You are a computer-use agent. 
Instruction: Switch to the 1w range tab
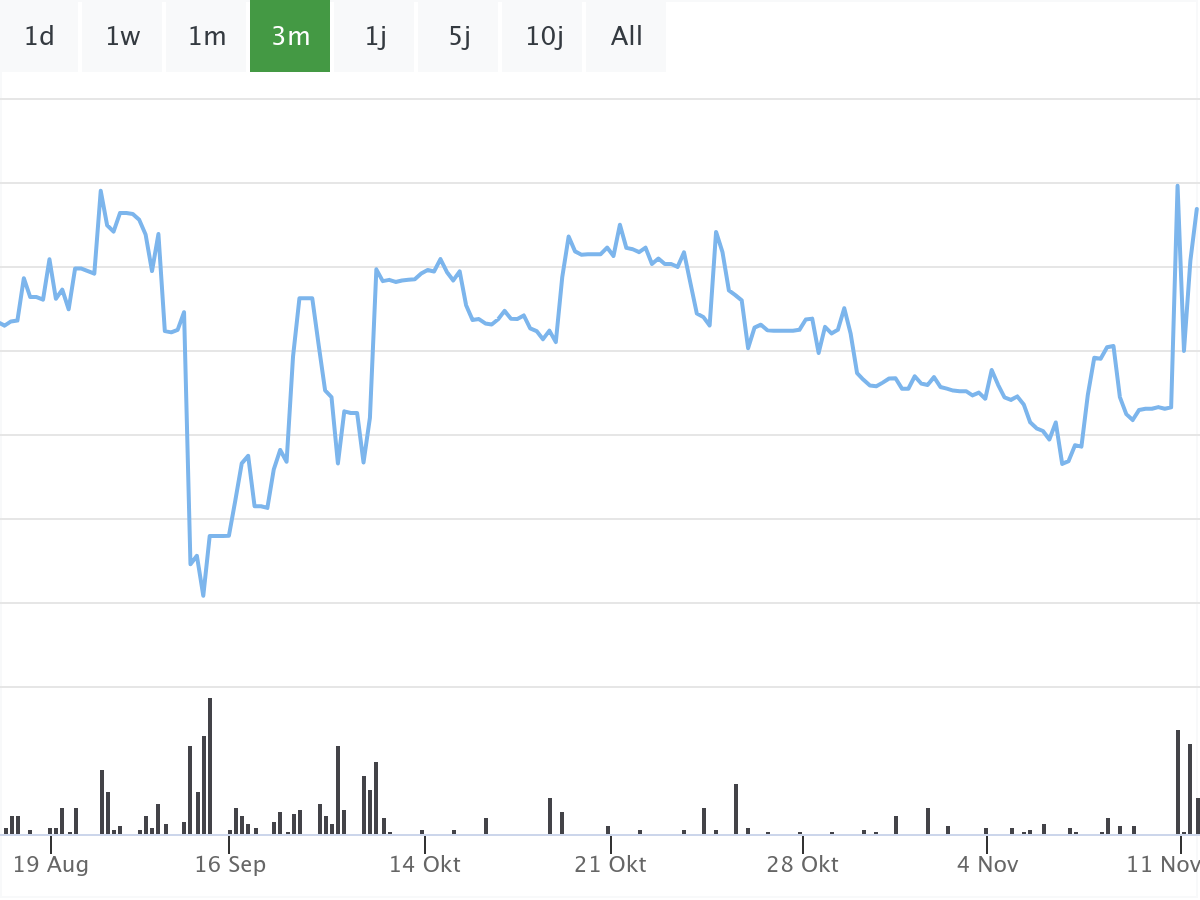[122, 37]
